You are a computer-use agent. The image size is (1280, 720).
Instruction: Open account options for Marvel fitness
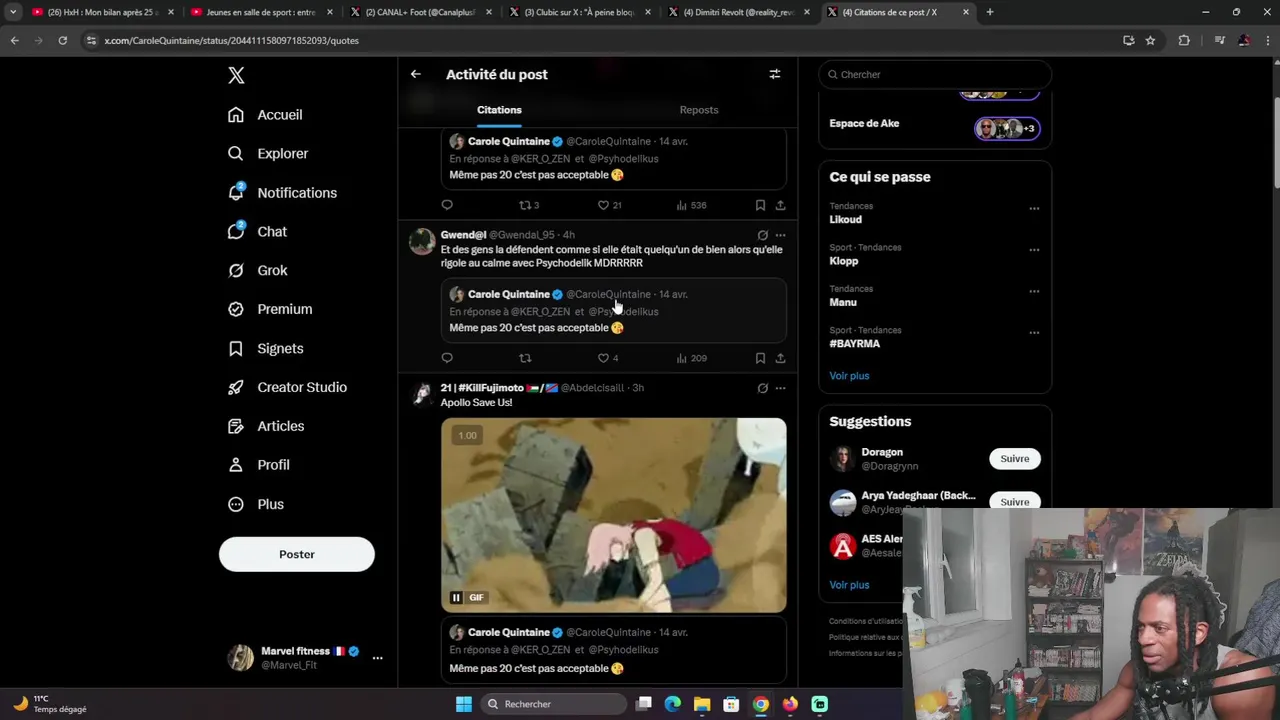377,658
